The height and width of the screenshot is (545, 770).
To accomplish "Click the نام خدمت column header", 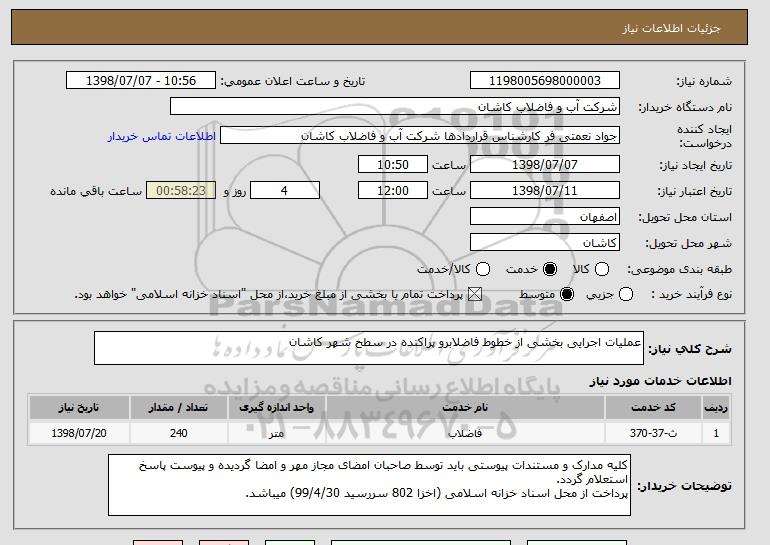I will 465,408.
